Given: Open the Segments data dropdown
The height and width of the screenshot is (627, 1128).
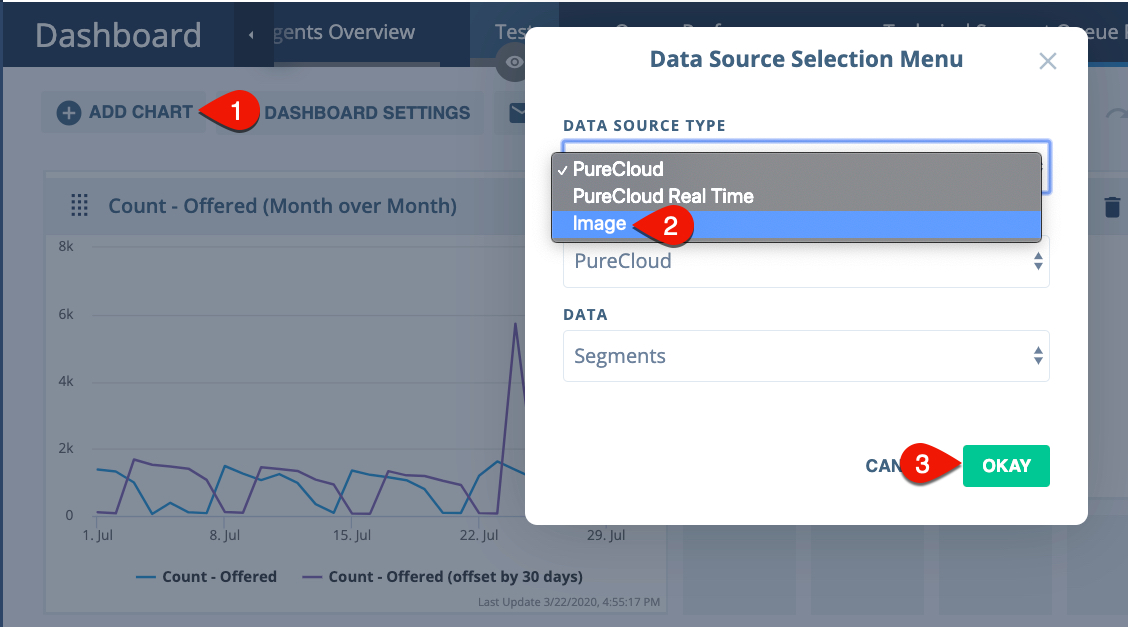Looking at the screenshot, I should click(x=806, y=356).
